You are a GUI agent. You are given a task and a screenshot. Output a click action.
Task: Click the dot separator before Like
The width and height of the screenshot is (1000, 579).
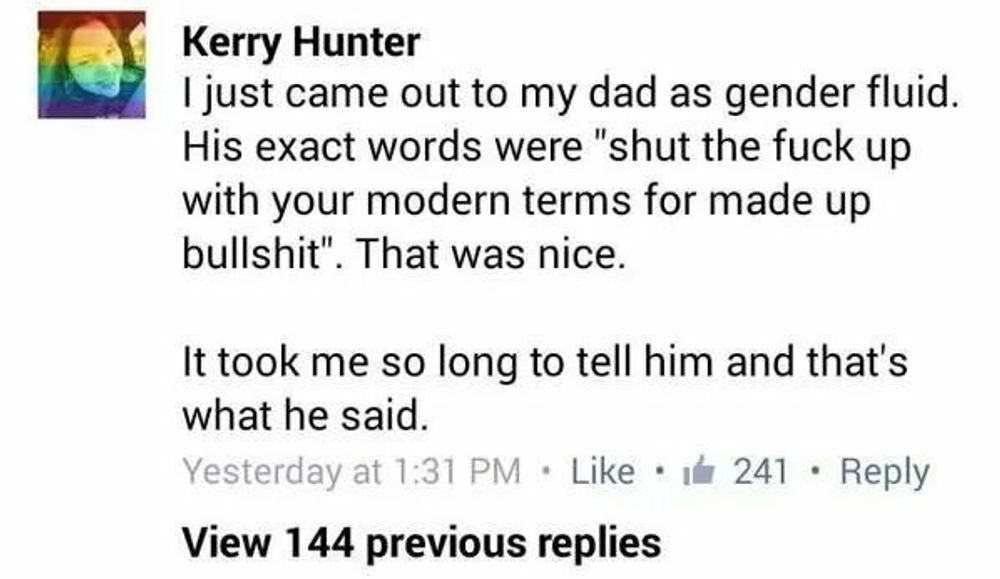point(545,473)
